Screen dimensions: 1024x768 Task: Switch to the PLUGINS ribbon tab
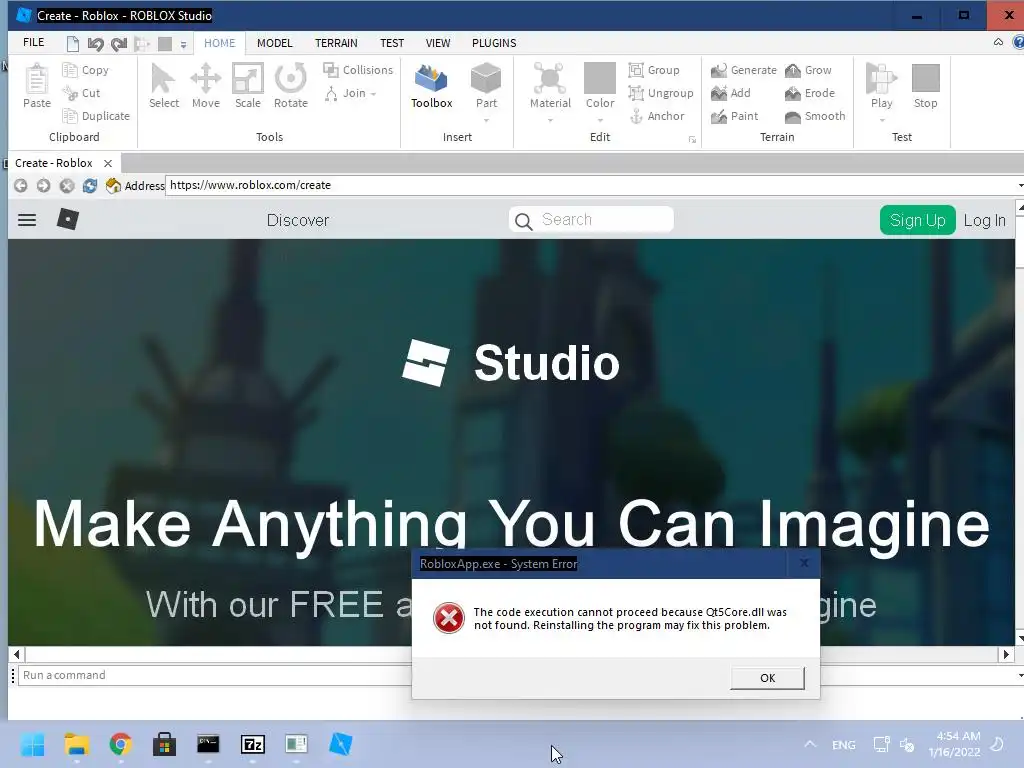pyautogui.click(x=494, y=43)
